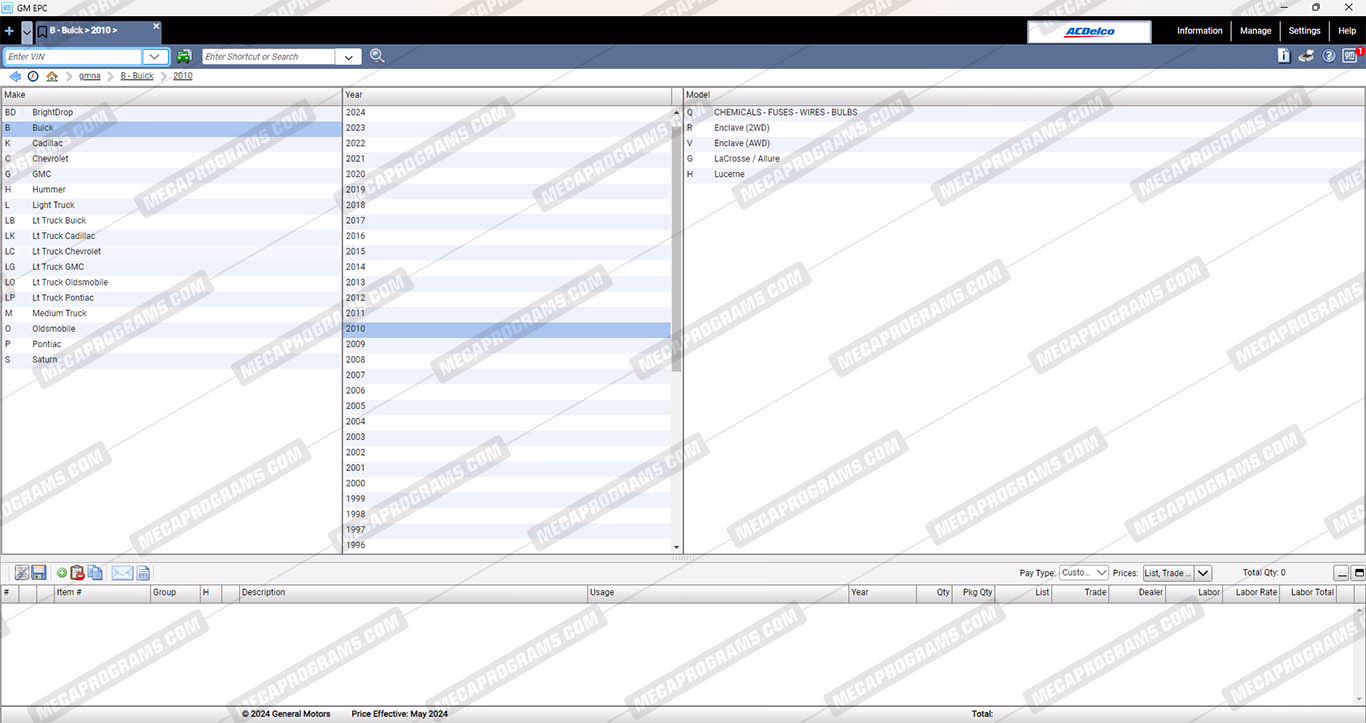Click the green add item icon
The height and width of the screenshot is (723, 1366).
62,573
